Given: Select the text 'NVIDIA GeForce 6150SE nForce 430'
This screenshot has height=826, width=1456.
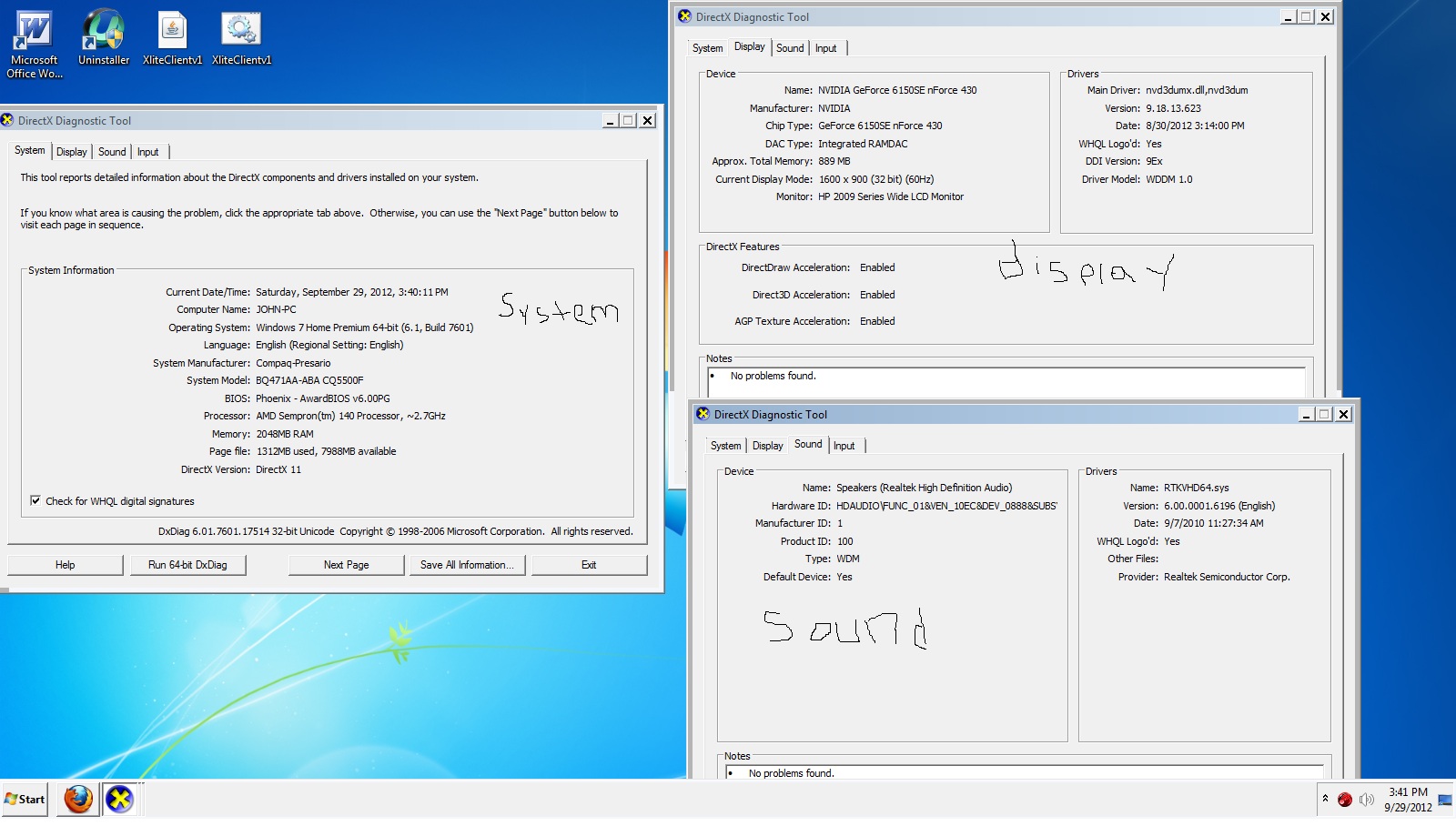Looking at the screenshot, I should pos(897,90).
